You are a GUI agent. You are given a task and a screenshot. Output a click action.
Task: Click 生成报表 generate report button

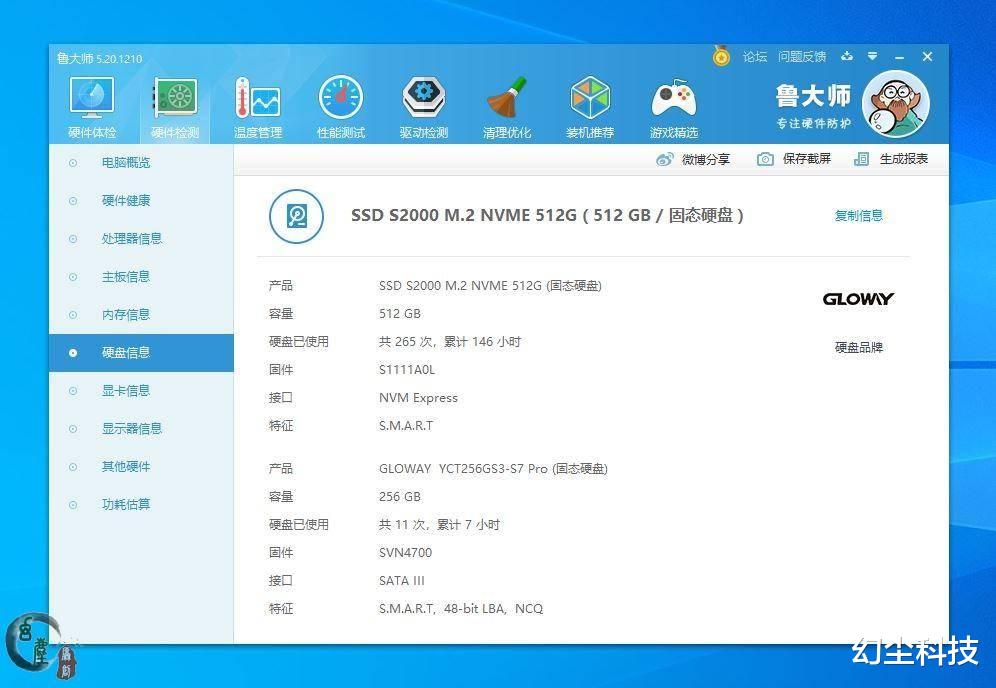(891, 159)
